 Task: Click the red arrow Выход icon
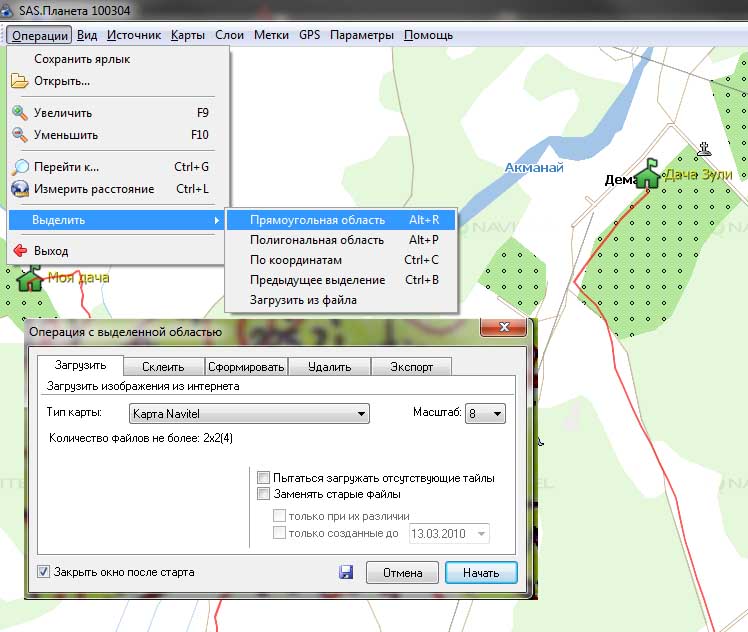coord(19,251)
